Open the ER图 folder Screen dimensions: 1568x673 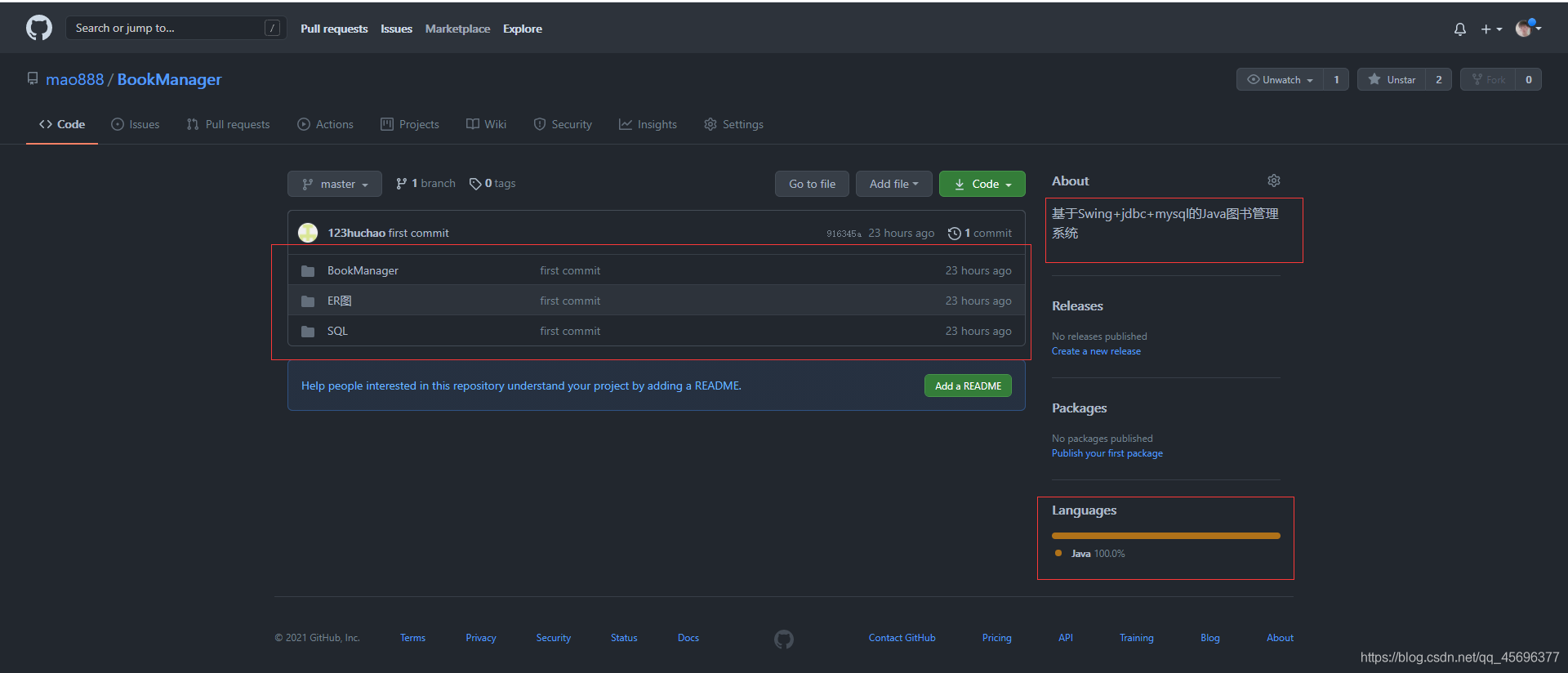(x=340, y=301)
